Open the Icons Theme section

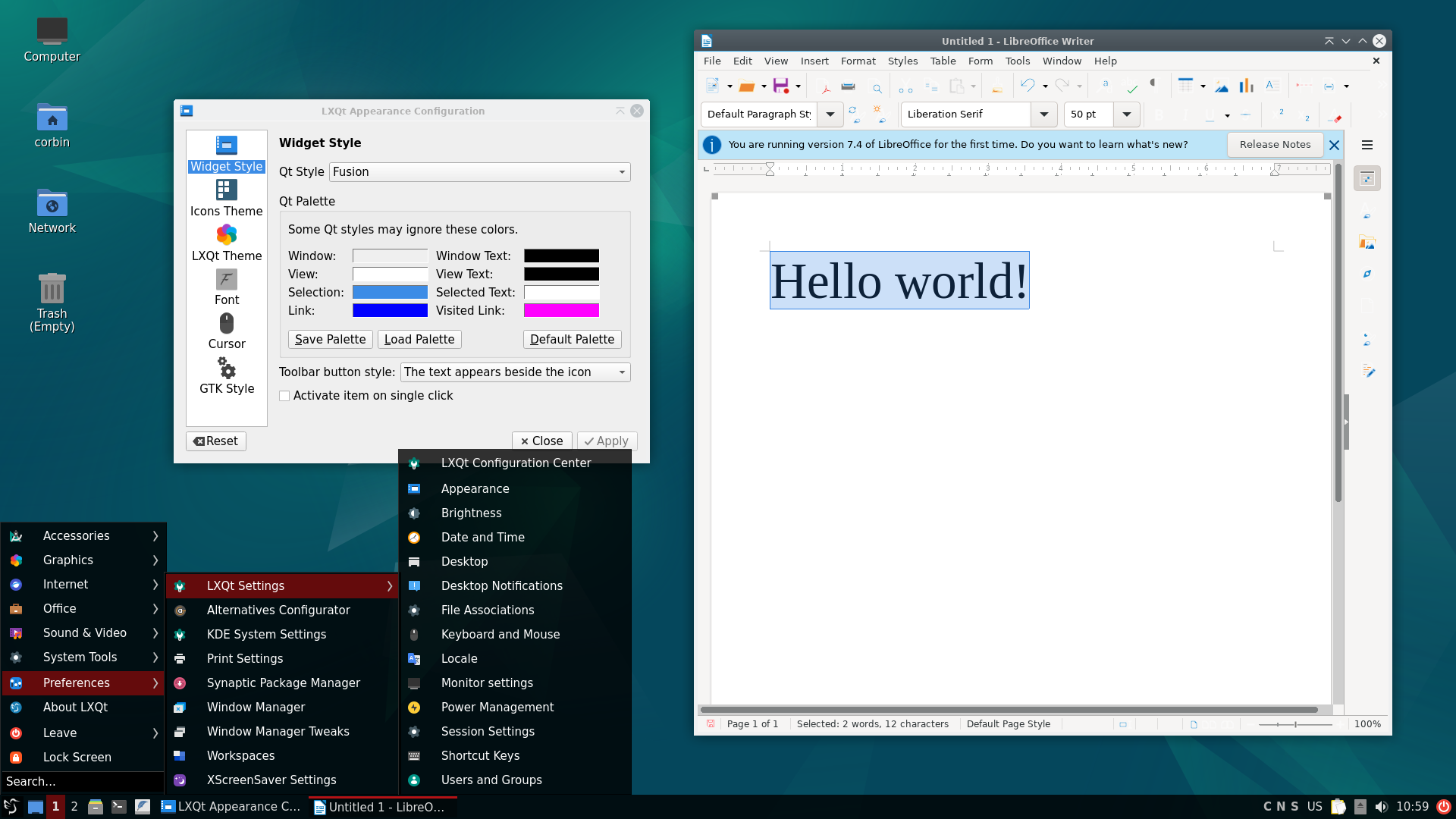click(226, 198)
